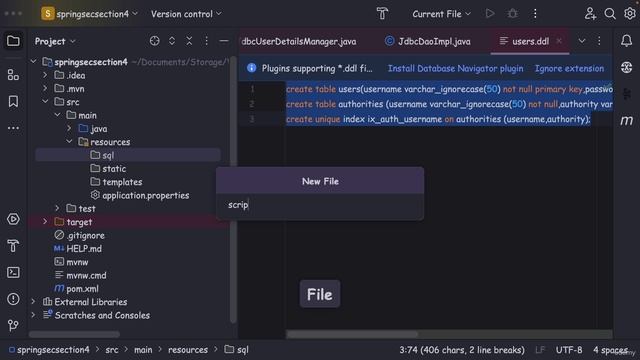
Task: Select HELP.md file
Action: pos(78,249)
